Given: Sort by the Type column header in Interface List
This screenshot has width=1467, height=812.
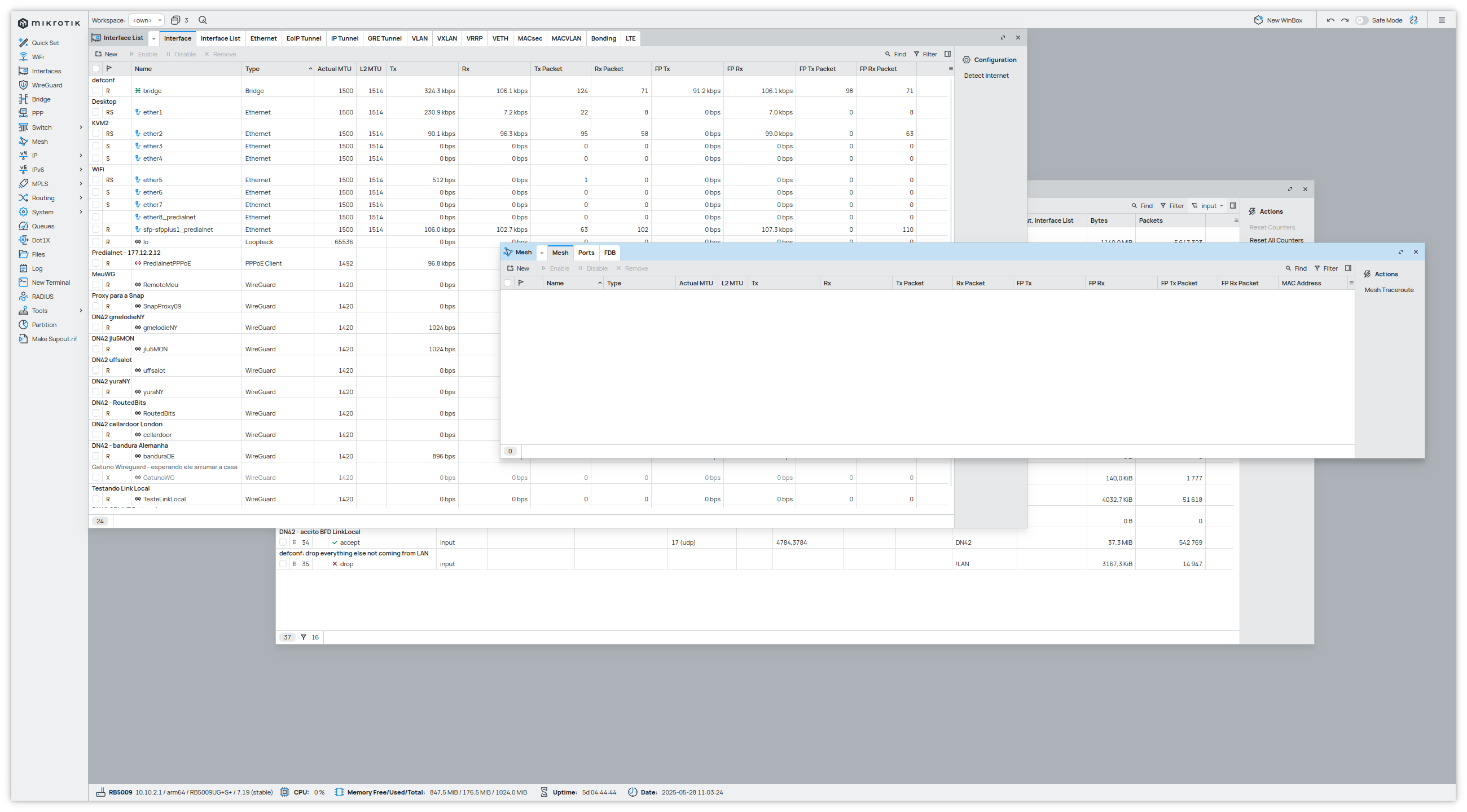Looking at the screenshot, I should [278, 69].
